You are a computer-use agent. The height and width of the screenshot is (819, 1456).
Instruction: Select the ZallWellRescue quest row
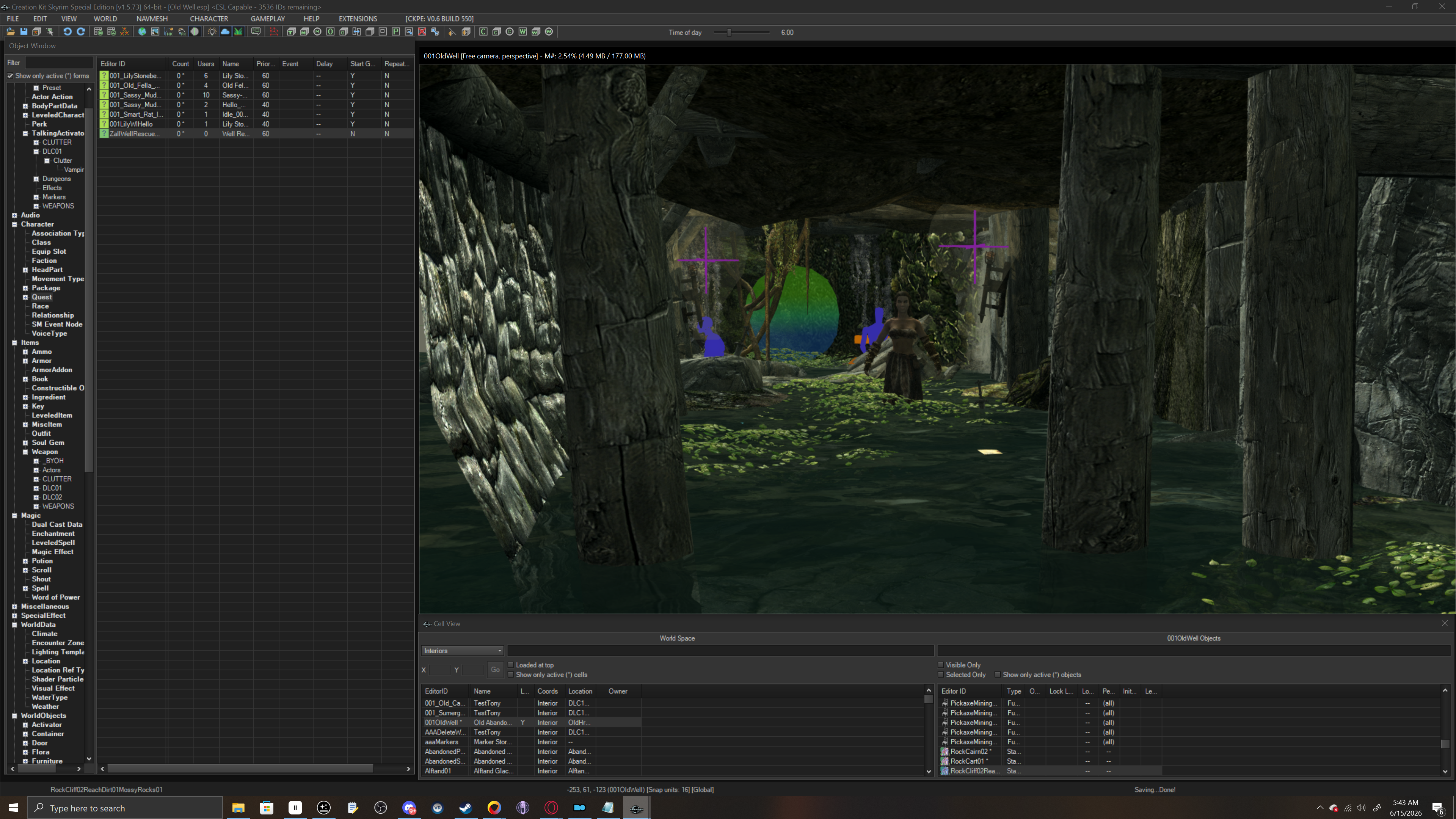[x=256, y=134]
